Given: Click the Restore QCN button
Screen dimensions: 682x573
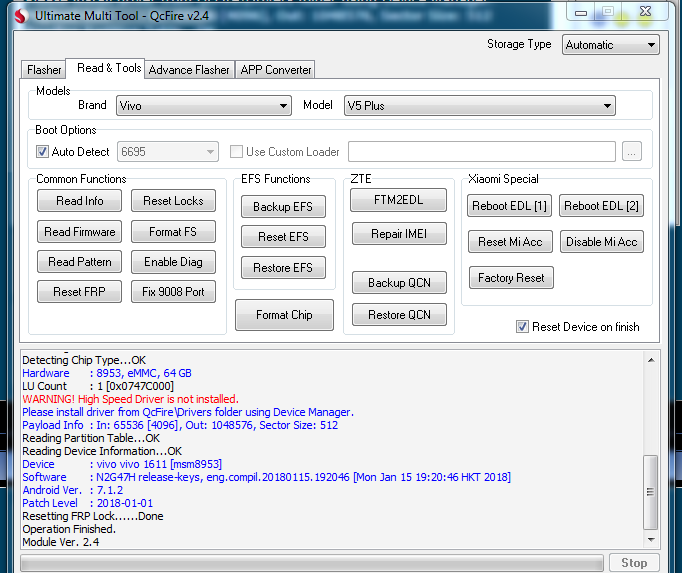Looking at the screenshot, I should coord(399,315).
